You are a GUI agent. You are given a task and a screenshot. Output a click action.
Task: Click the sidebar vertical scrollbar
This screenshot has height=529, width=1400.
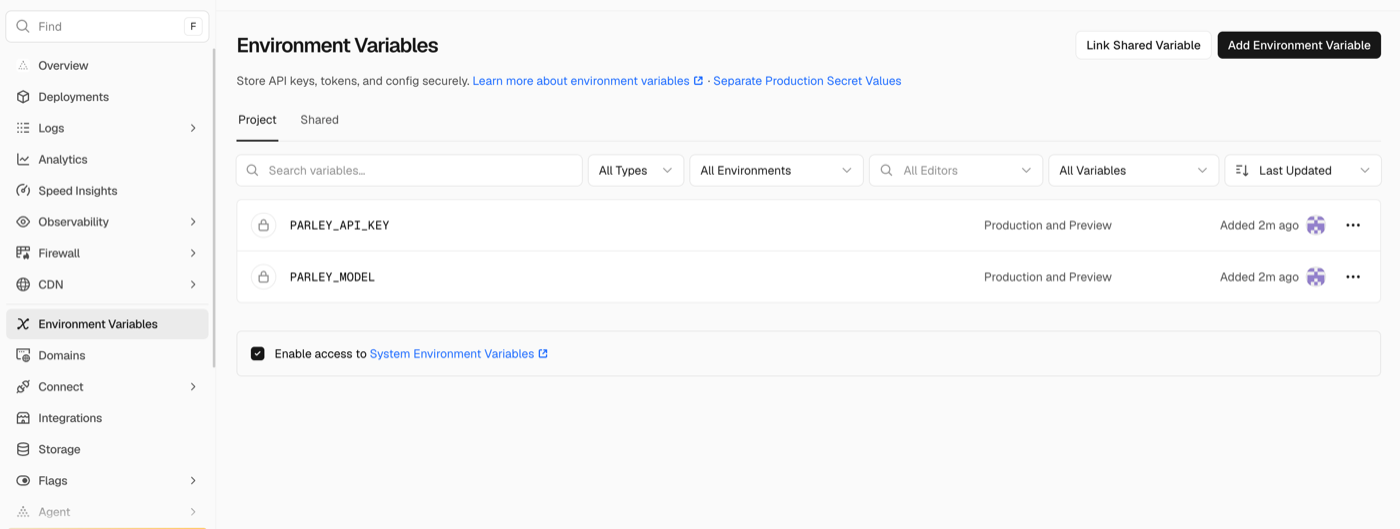(213, 208)
